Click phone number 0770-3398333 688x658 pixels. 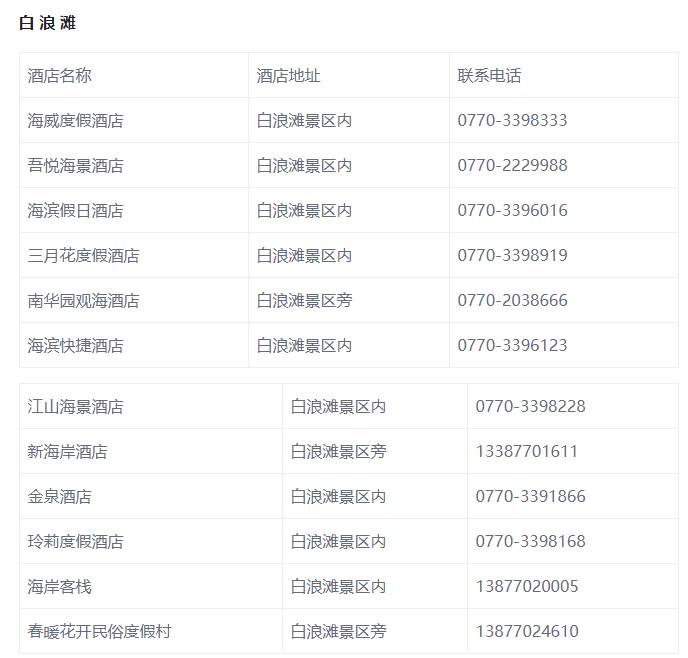pyautogui.click(x=512, y=121)
